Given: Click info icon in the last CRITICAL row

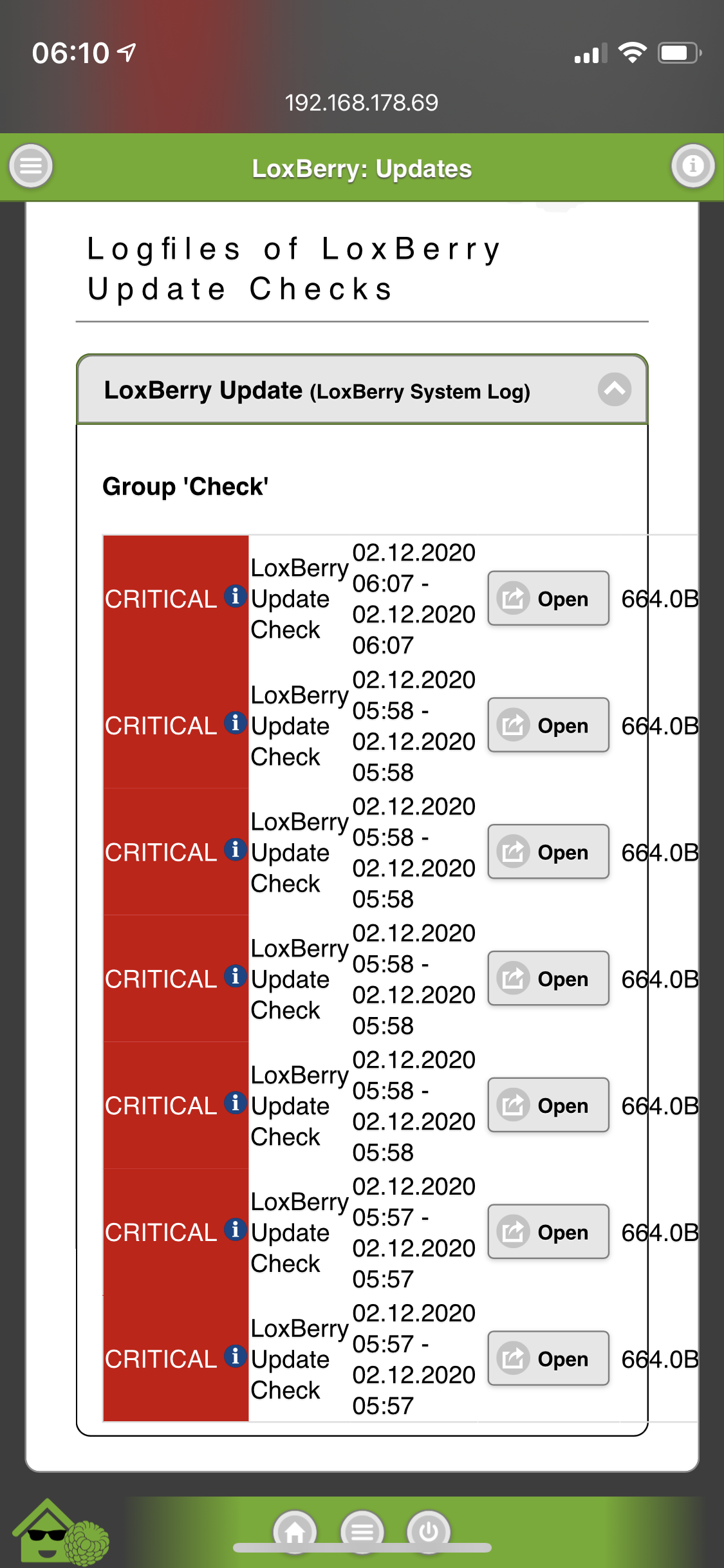Looking at the screenshot, I should pos(236,1356).
